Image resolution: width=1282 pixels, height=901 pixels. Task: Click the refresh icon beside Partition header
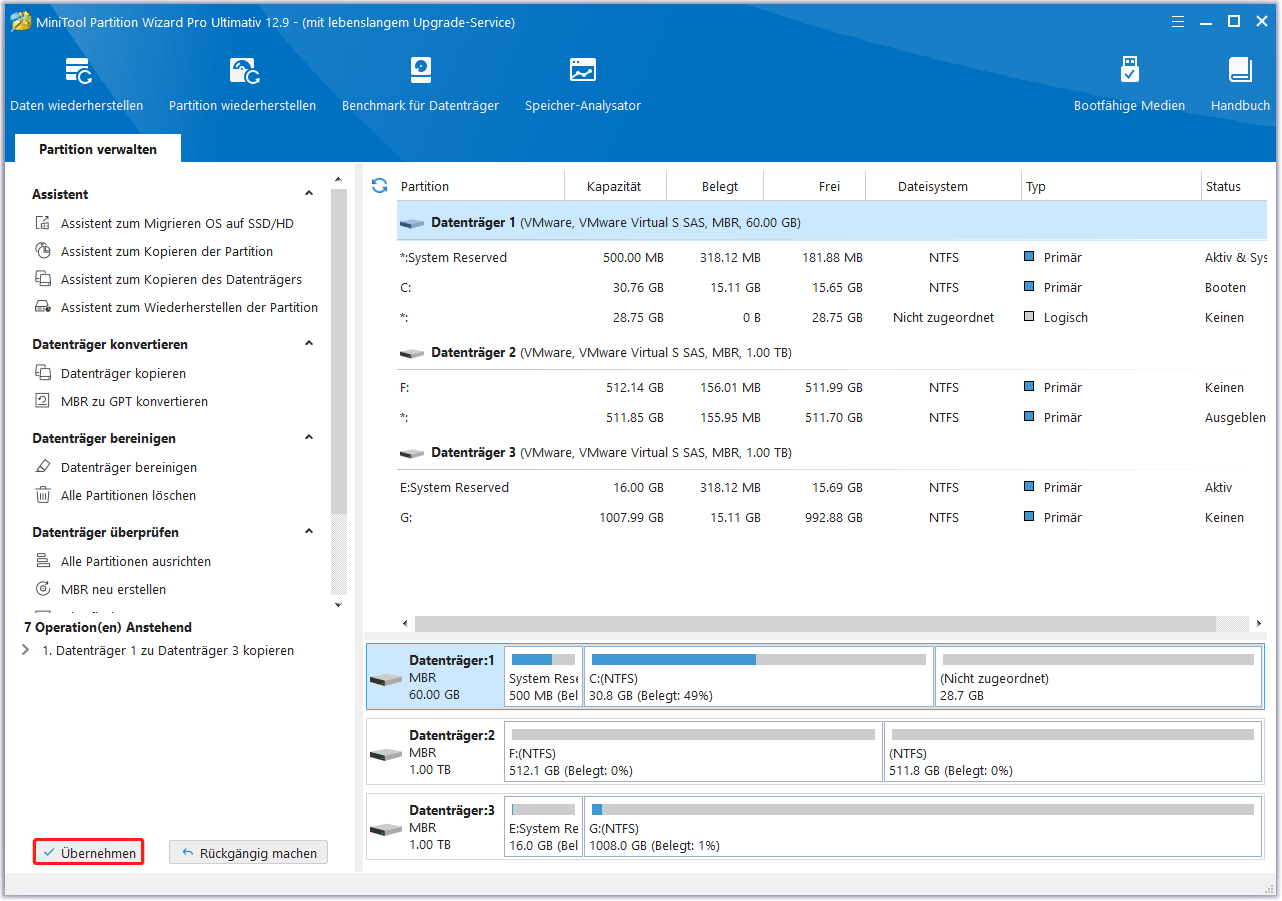tap(379, 186)
